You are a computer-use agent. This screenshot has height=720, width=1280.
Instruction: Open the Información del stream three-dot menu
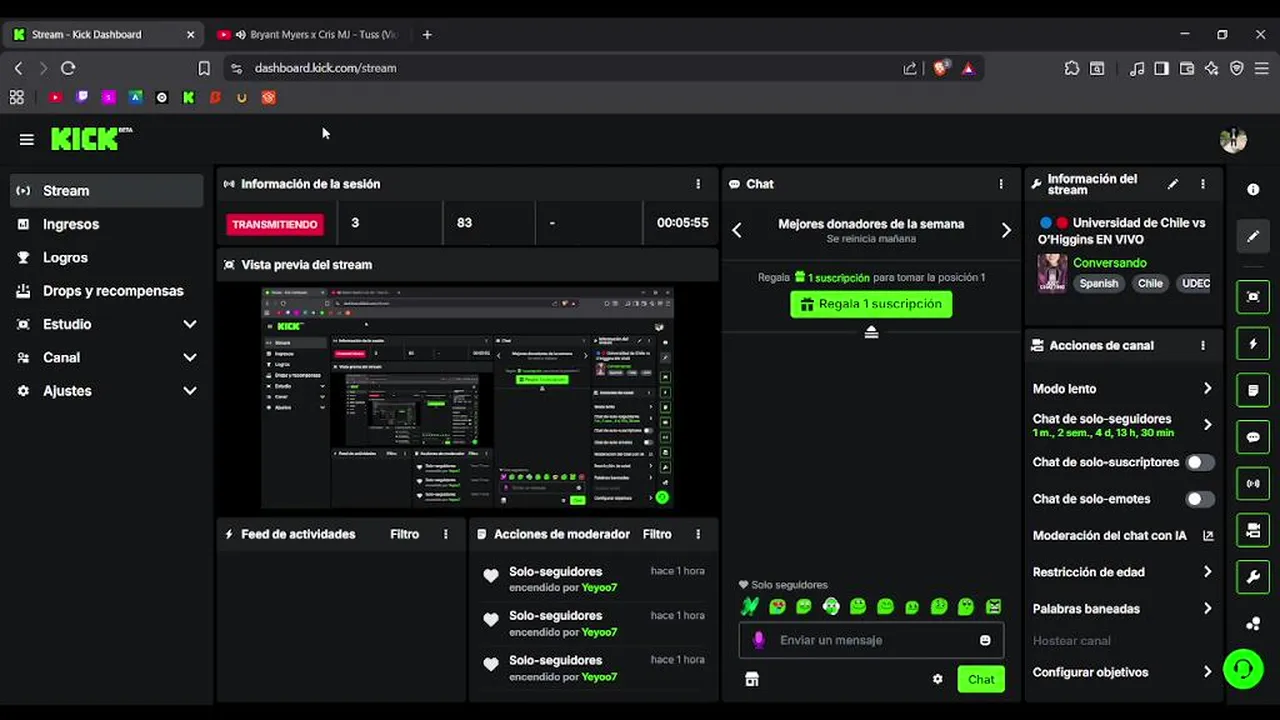tap(1202, 184)
